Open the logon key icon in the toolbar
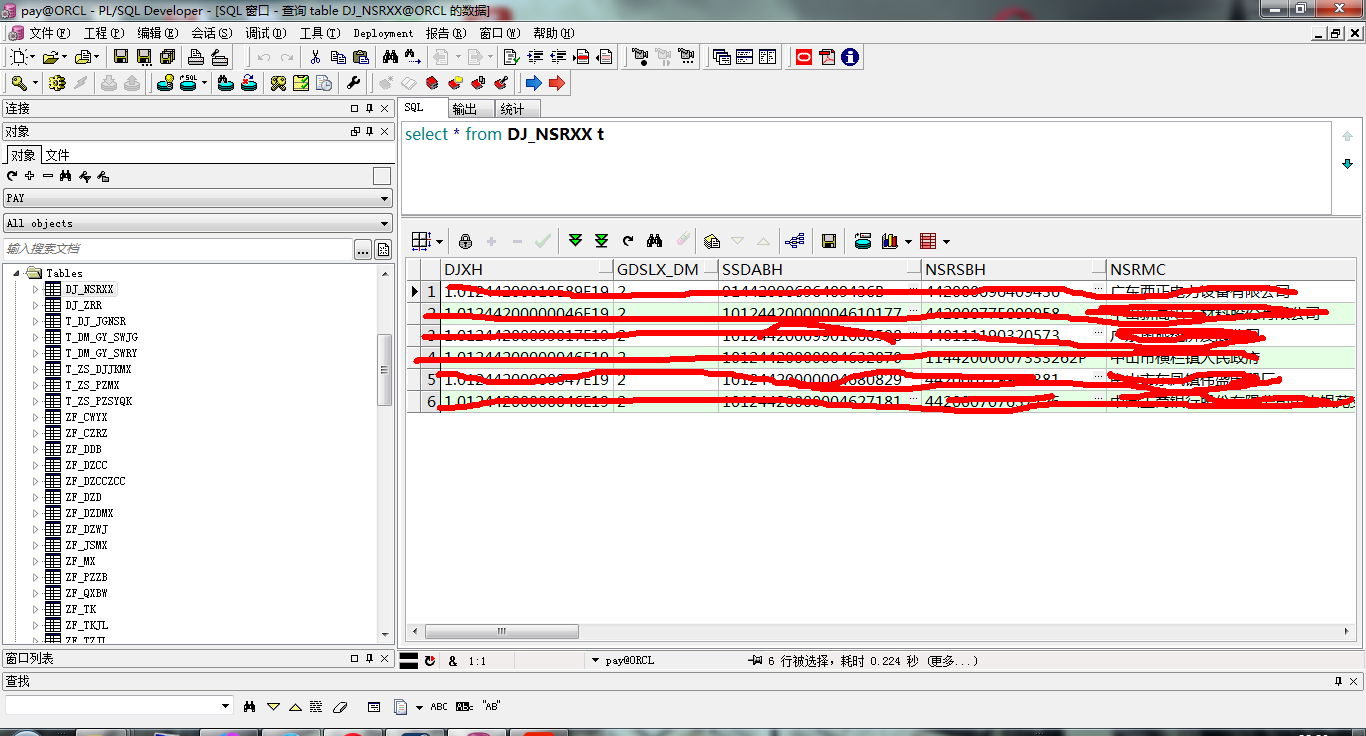This screenshot has height=736, width=1366. click(19, 83)
